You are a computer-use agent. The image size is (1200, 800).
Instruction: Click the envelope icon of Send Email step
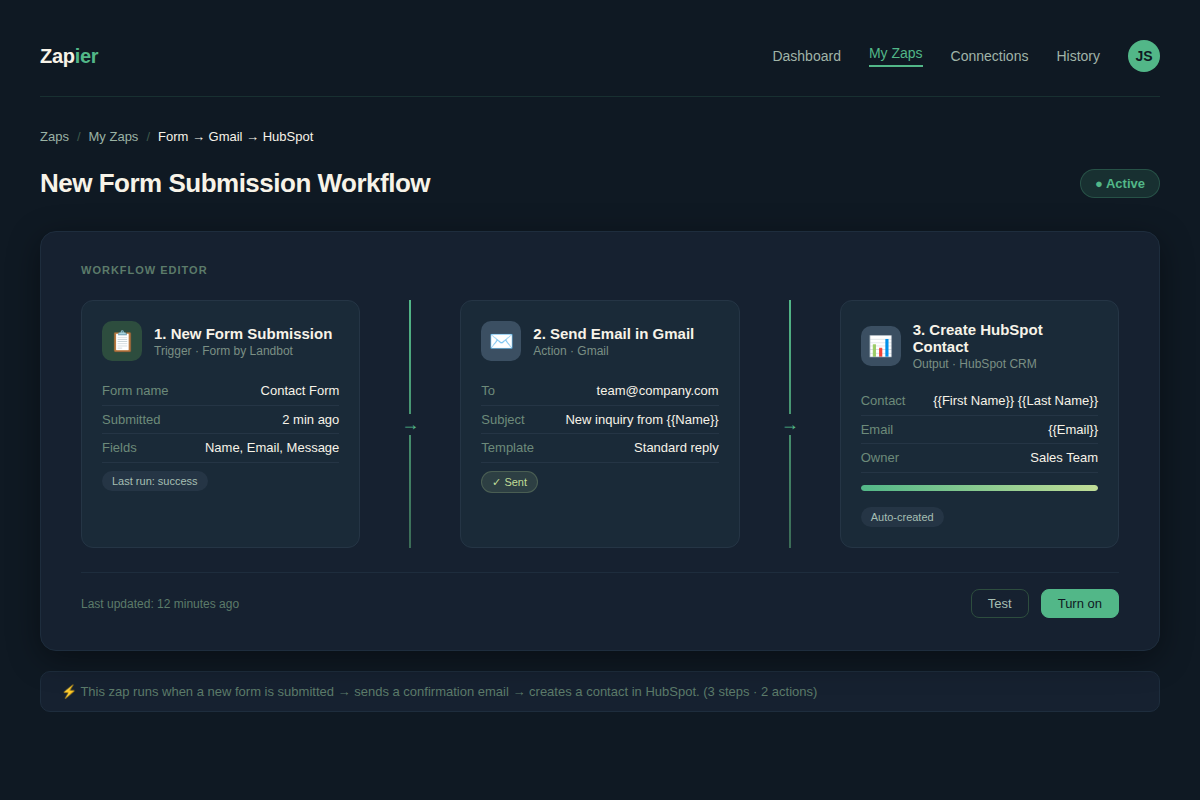pyautogui.click(x=501, y=341)
